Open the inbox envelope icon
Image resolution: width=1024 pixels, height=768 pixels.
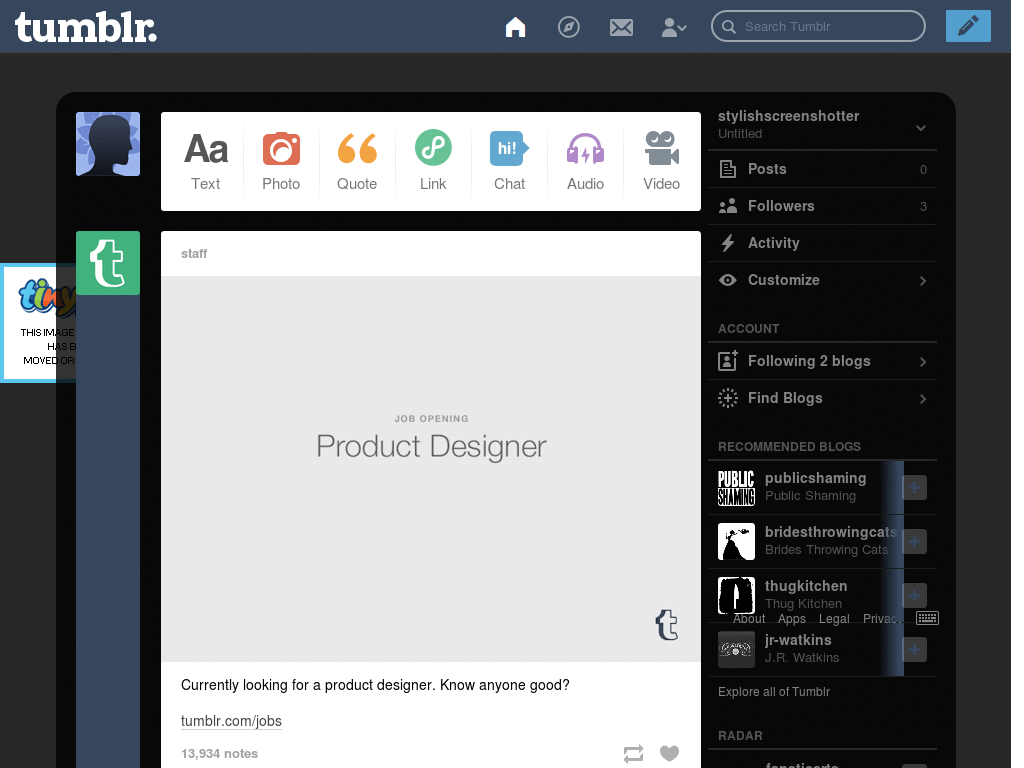coord(621,27)
